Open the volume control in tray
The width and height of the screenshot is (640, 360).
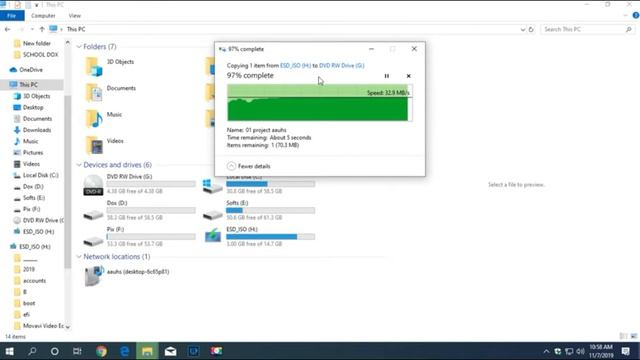coord(580,351)
